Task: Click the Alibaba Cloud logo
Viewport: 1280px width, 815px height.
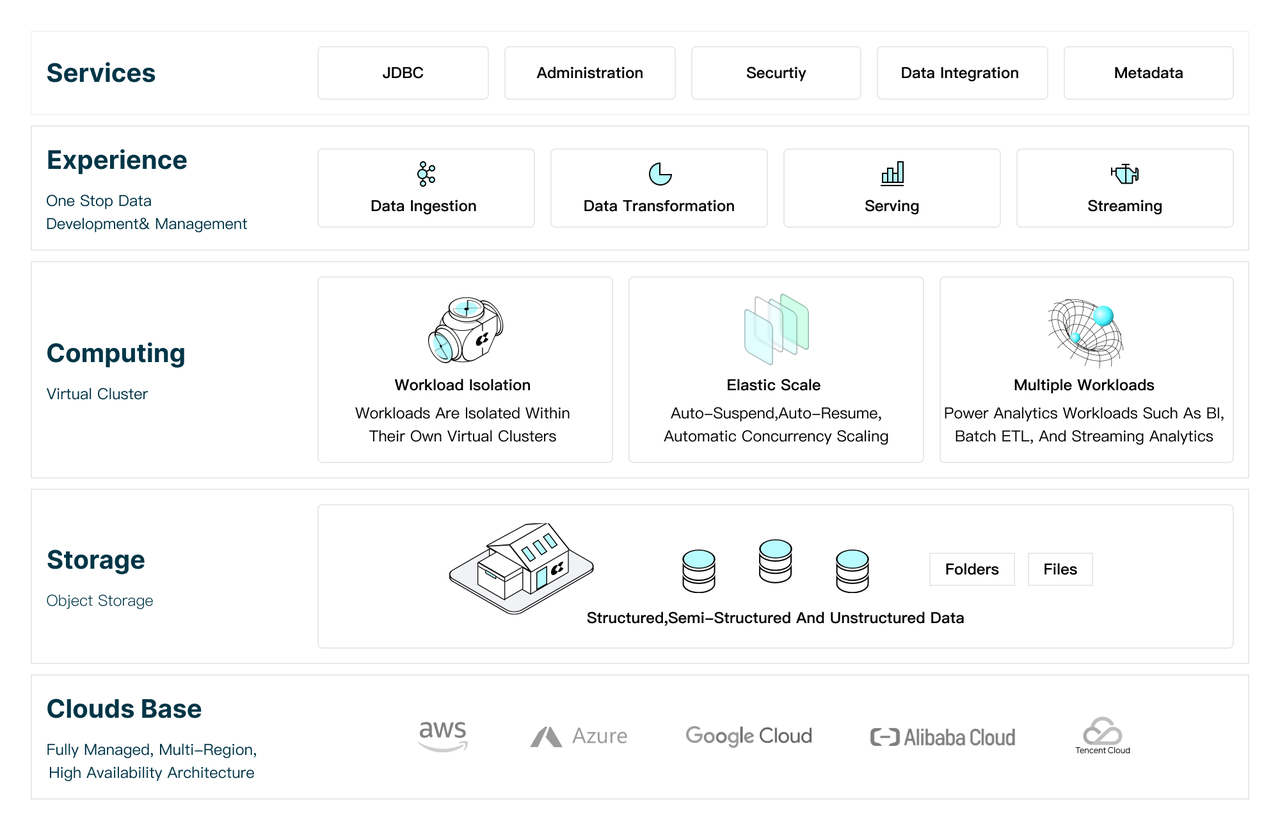Action: click(942, 737)
